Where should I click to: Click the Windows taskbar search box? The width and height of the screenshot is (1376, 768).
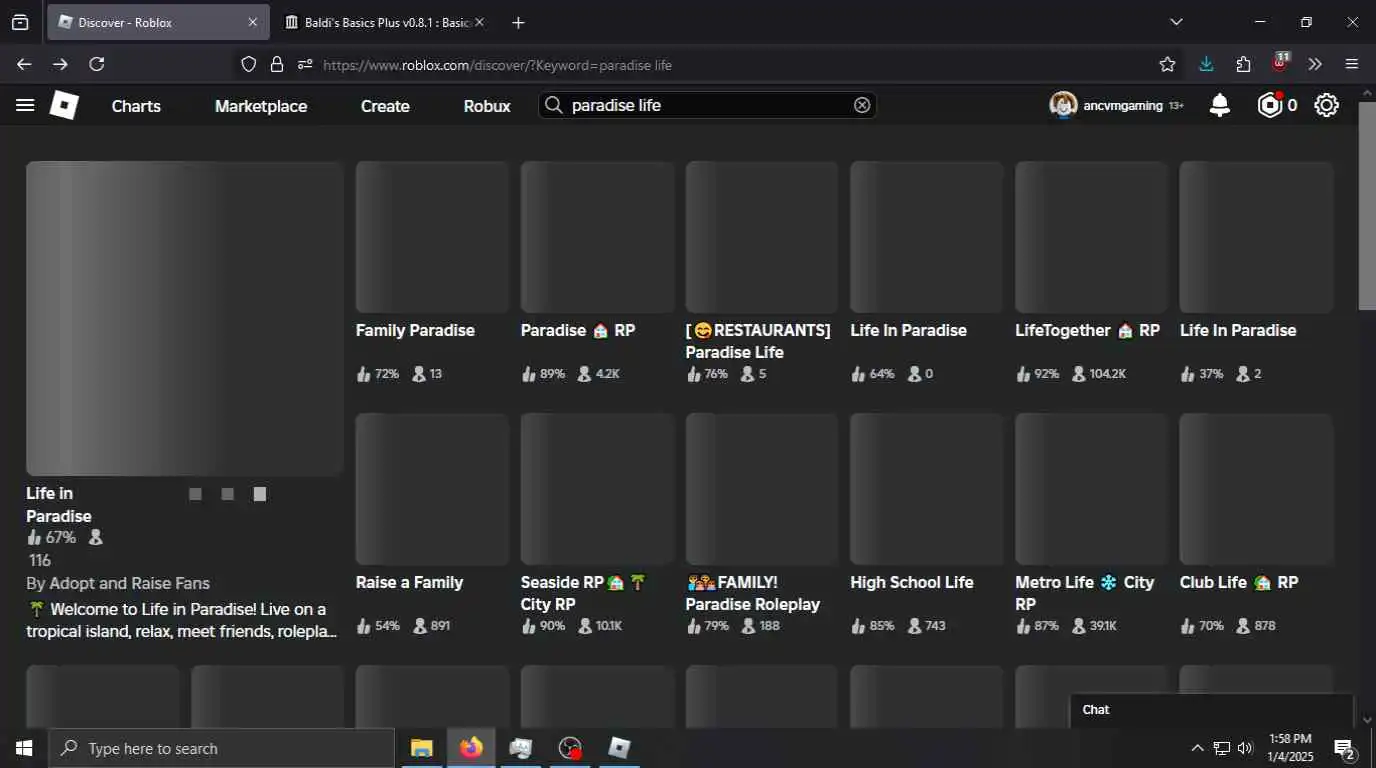click(221, 748)
